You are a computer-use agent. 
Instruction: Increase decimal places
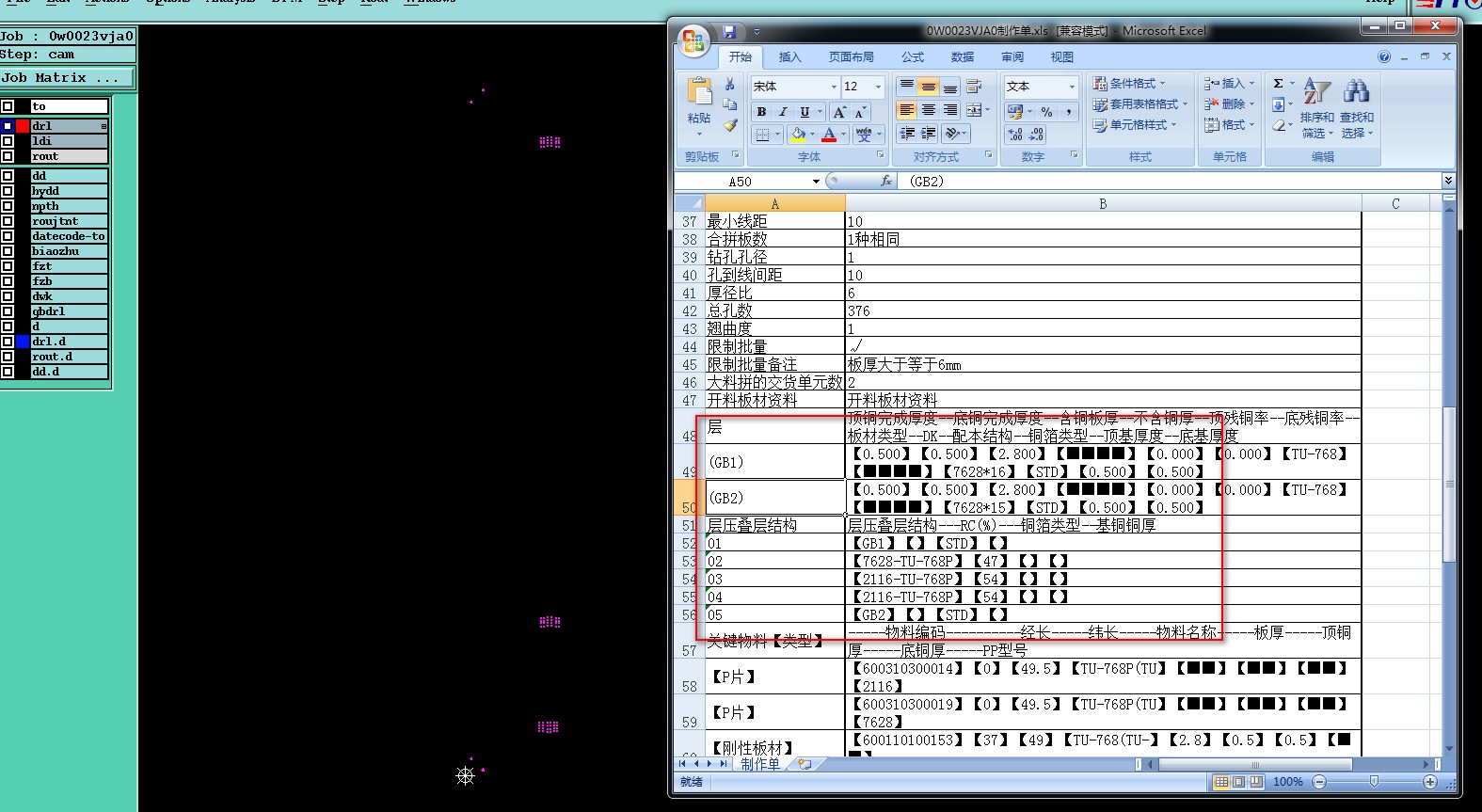(x=1014, y=135)
